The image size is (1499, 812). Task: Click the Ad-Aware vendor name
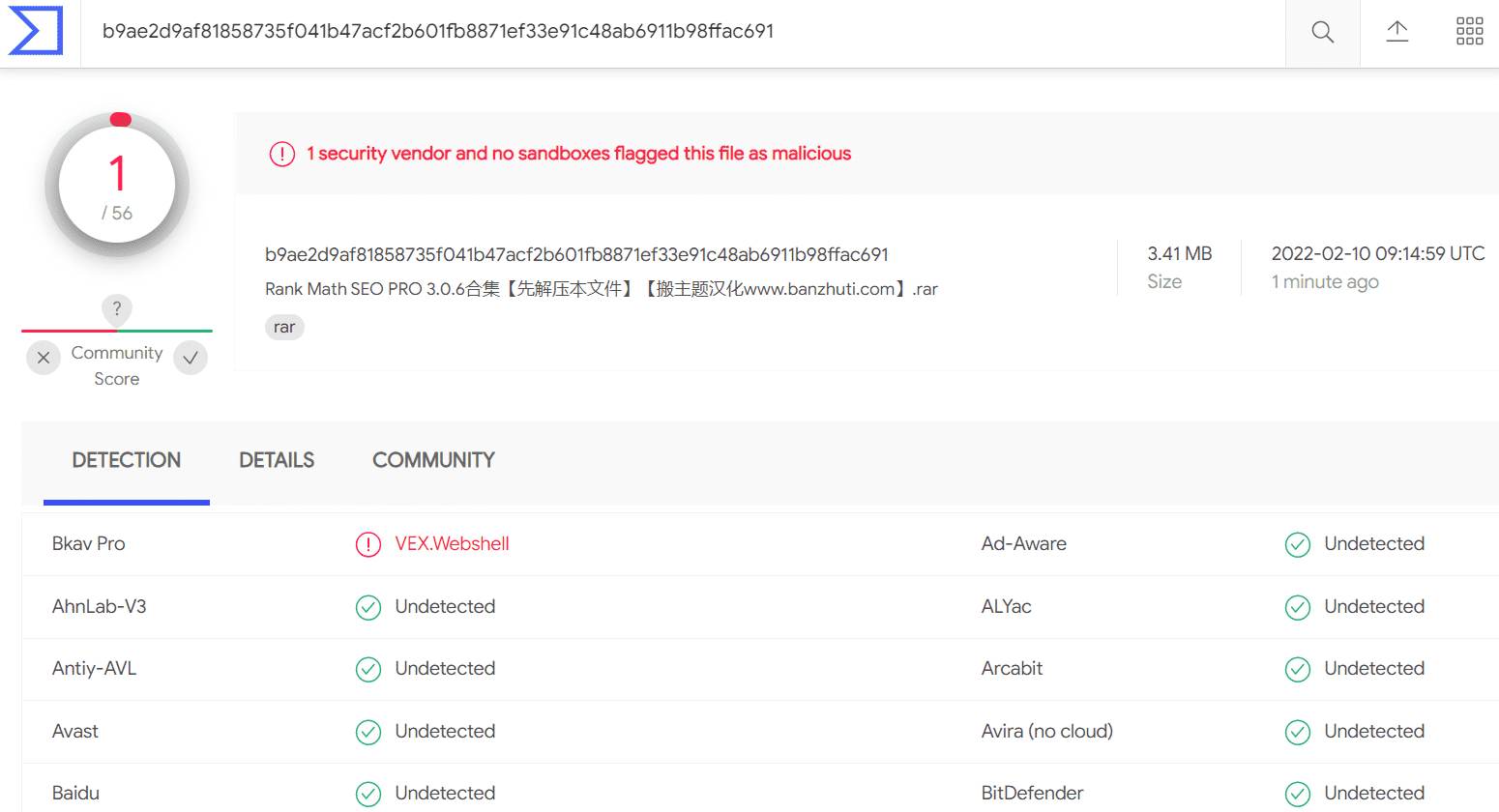point(1024,543)
